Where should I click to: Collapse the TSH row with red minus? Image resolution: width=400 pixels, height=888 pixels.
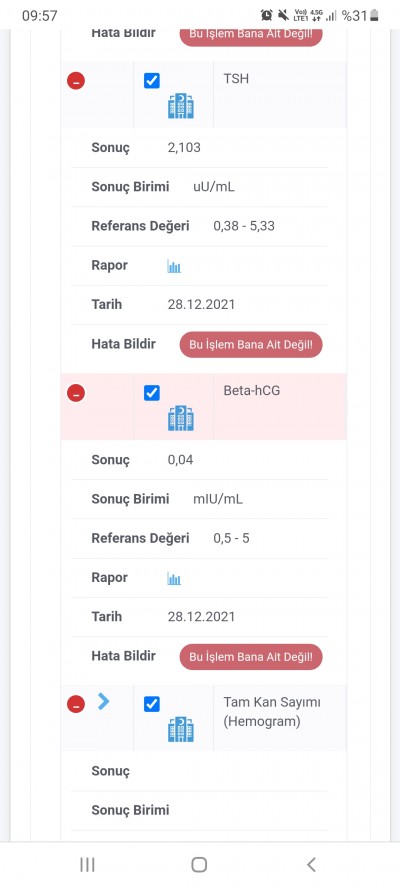[x=76, y=80]
